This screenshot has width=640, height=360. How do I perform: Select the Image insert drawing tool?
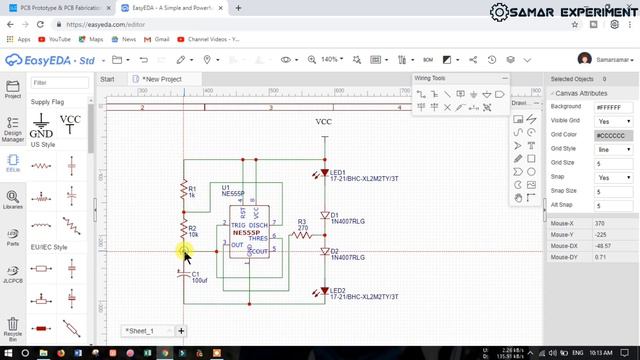(531, 185)
